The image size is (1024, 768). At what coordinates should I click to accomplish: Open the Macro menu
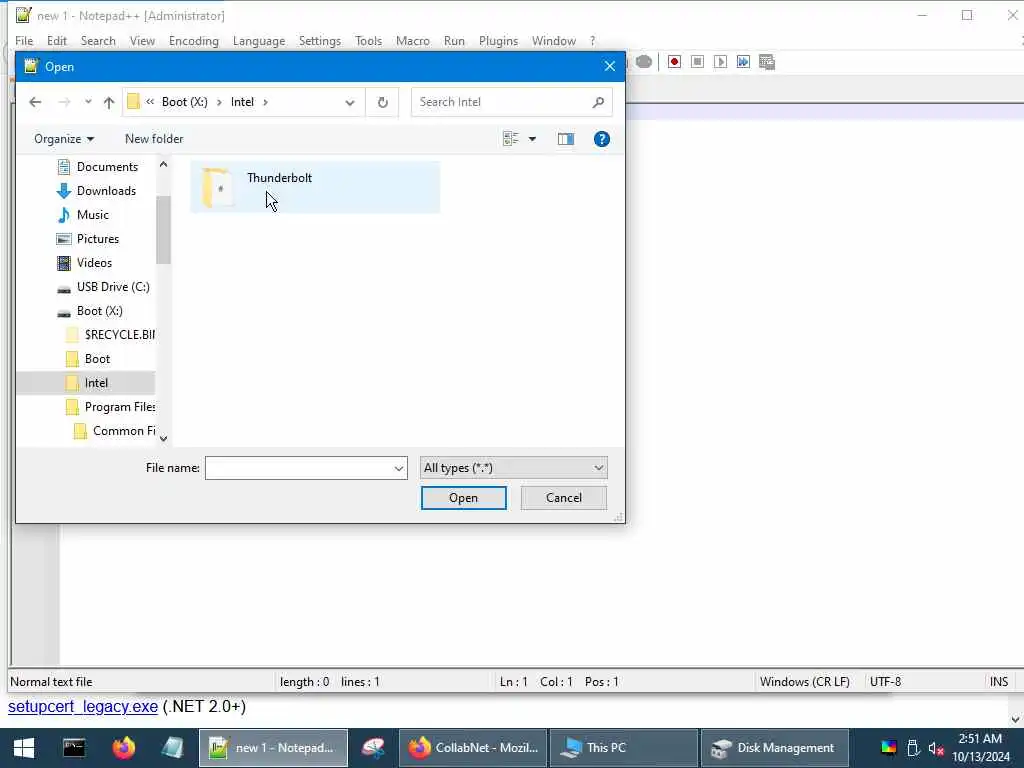coord(413,40)
